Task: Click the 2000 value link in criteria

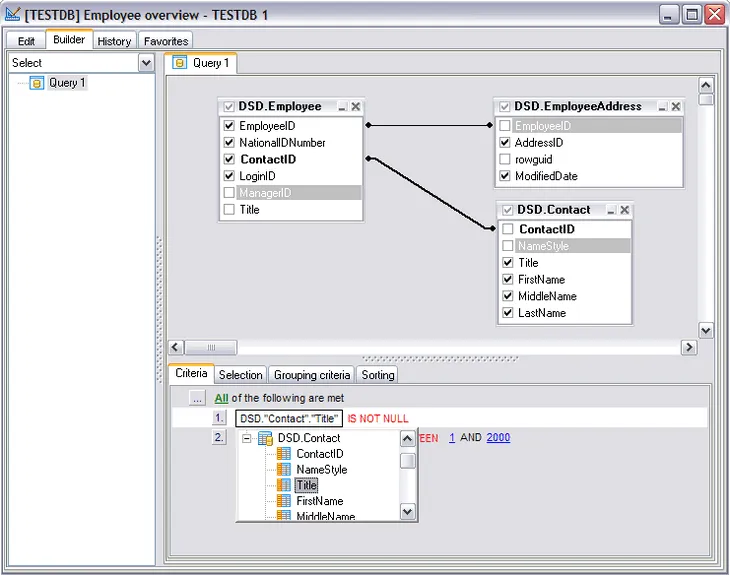Action: [498, 438]
